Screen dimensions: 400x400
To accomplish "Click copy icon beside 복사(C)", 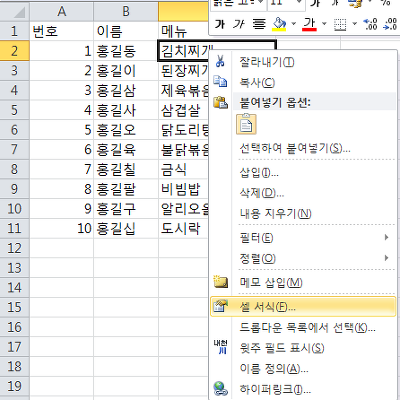I will pos(220,82).
